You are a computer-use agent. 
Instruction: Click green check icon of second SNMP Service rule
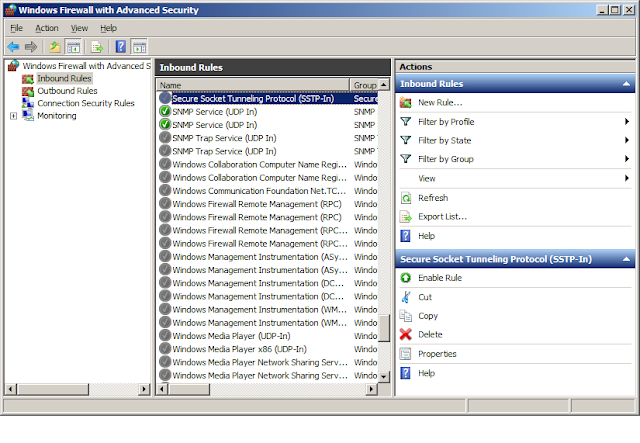pos(165,124)
